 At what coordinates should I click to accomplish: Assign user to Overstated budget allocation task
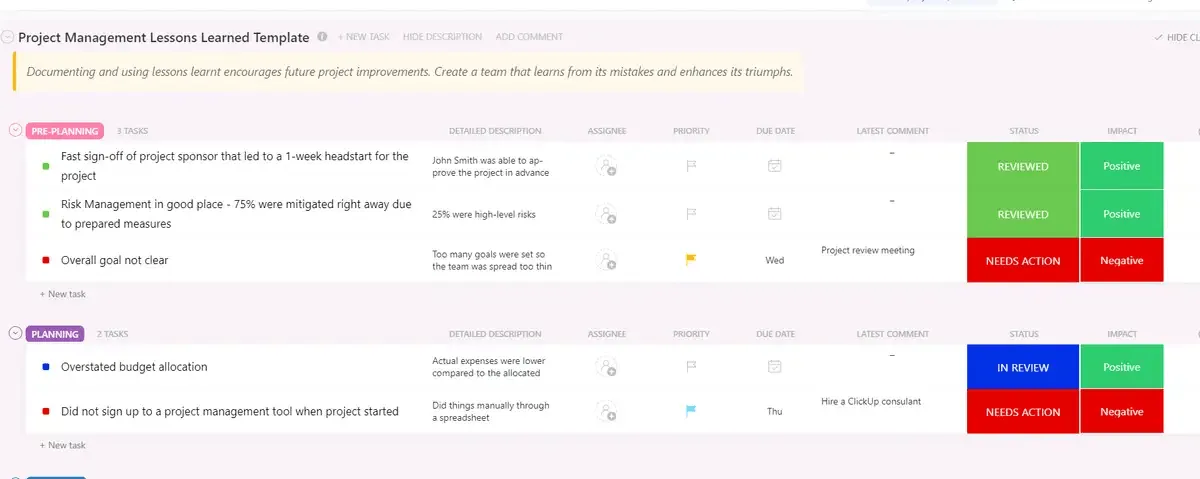606,368
